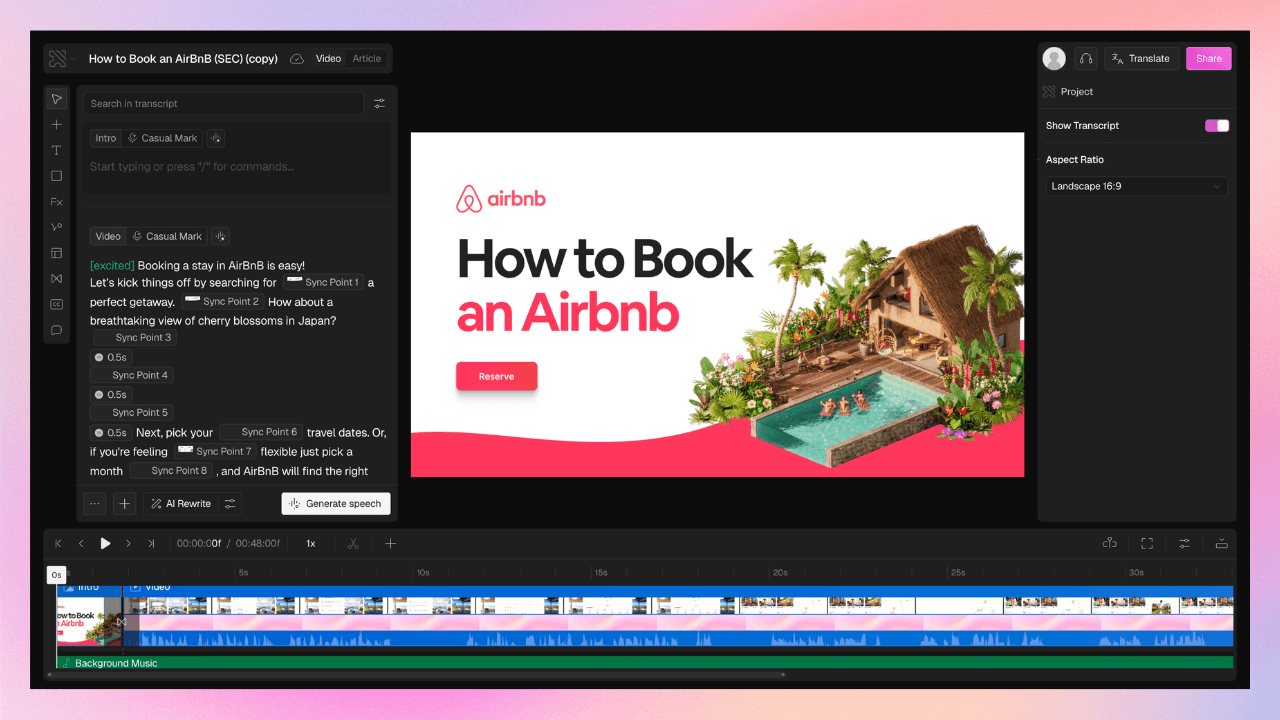
Task: Click the Intro script text placeholder
Action: point(192,167)
